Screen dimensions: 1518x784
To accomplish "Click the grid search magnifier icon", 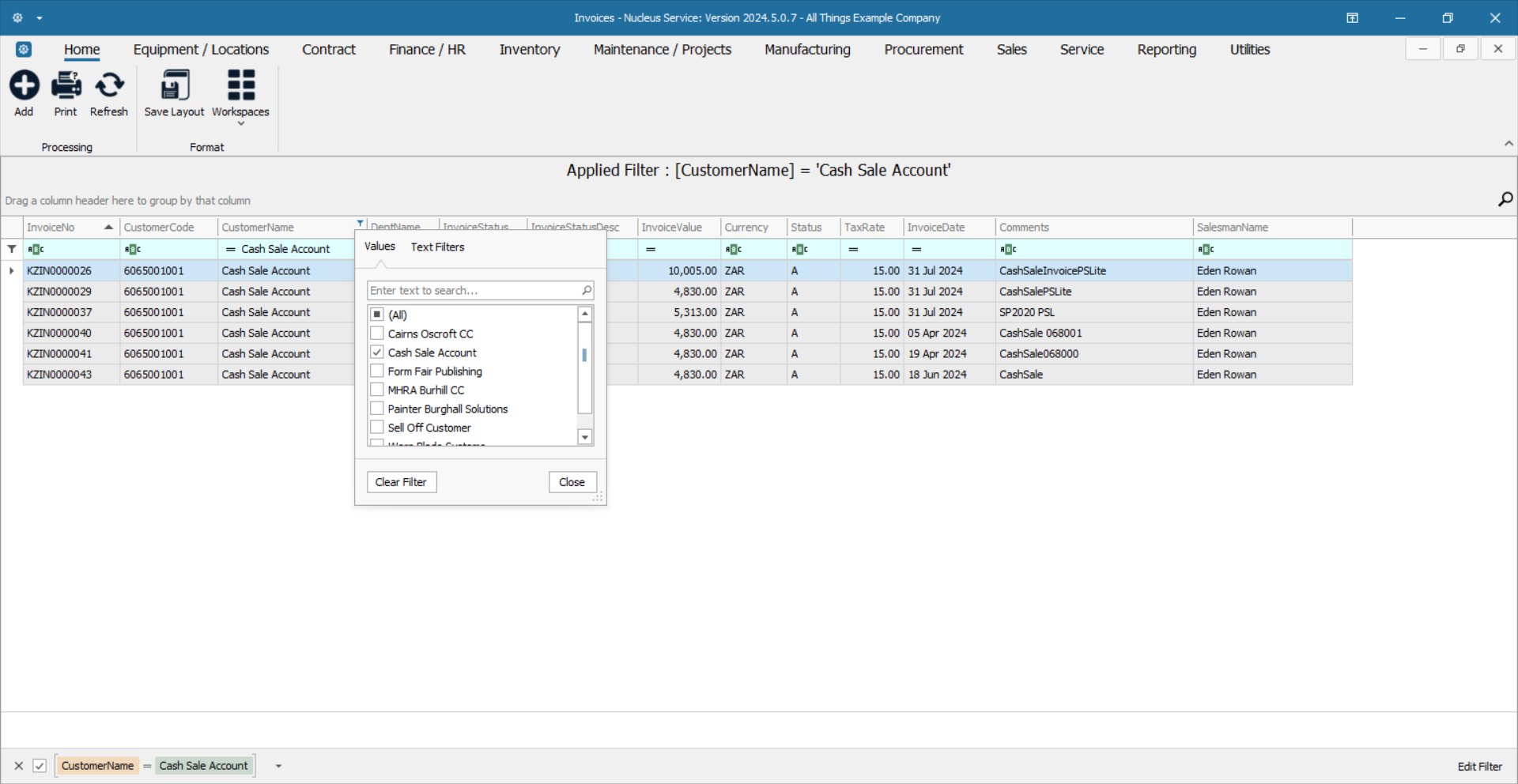I will (x=1505, y=199).
